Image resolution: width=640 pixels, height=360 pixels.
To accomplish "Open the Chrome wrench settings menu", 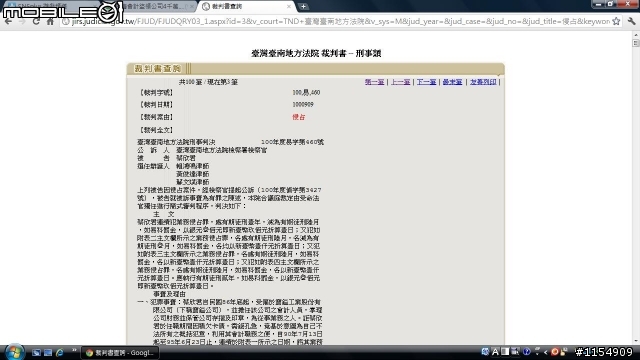I will tap(631, 21).
